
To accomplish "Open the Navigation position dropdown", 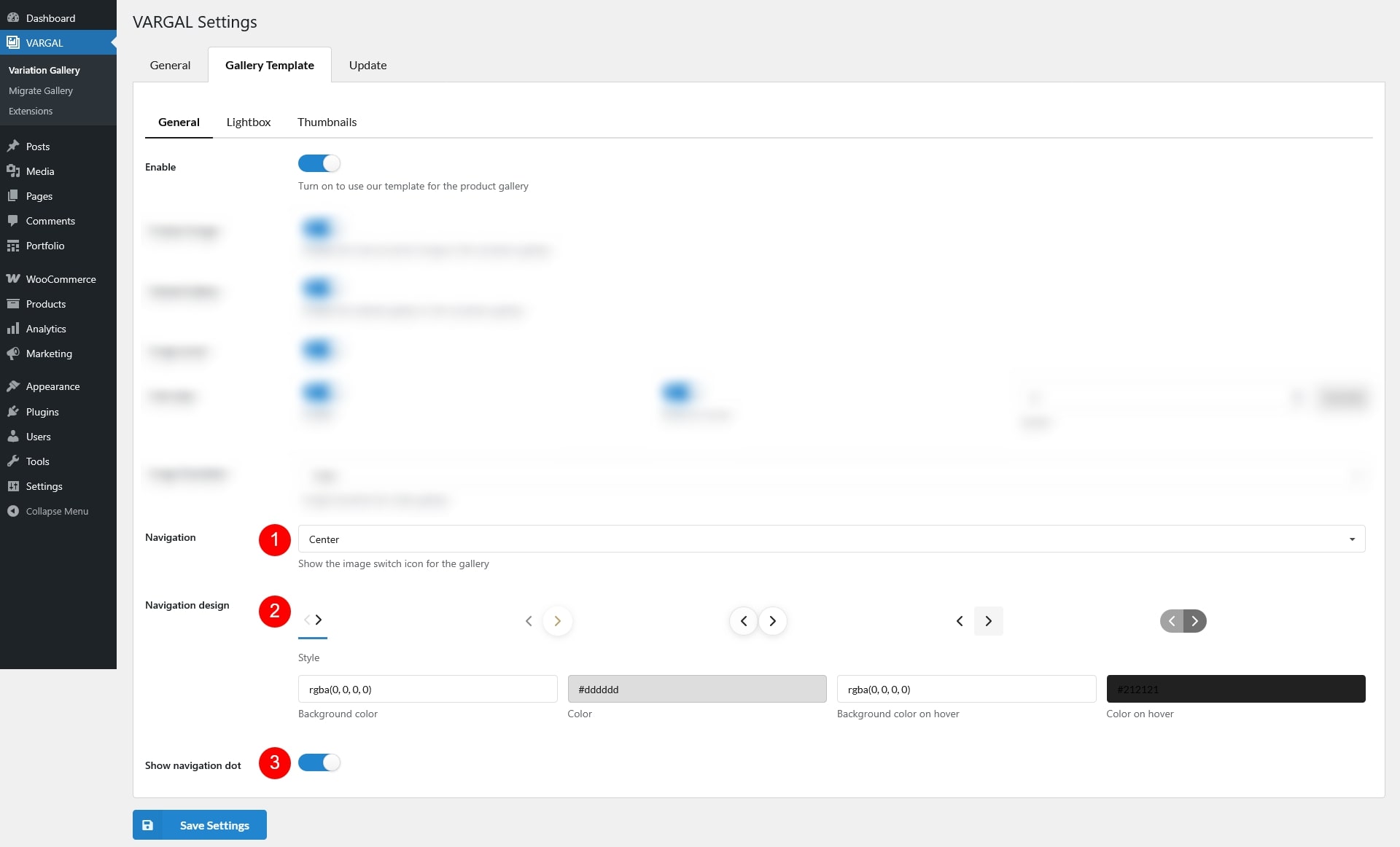I will 831,539.
